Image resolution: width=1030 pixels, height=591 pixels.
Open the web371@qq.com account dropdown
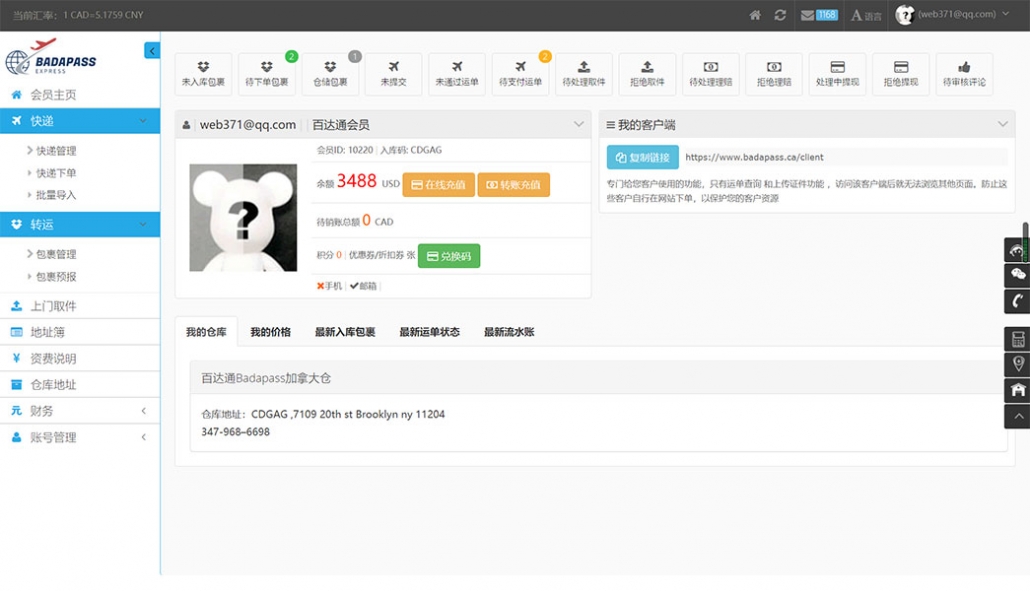(948, 15)
